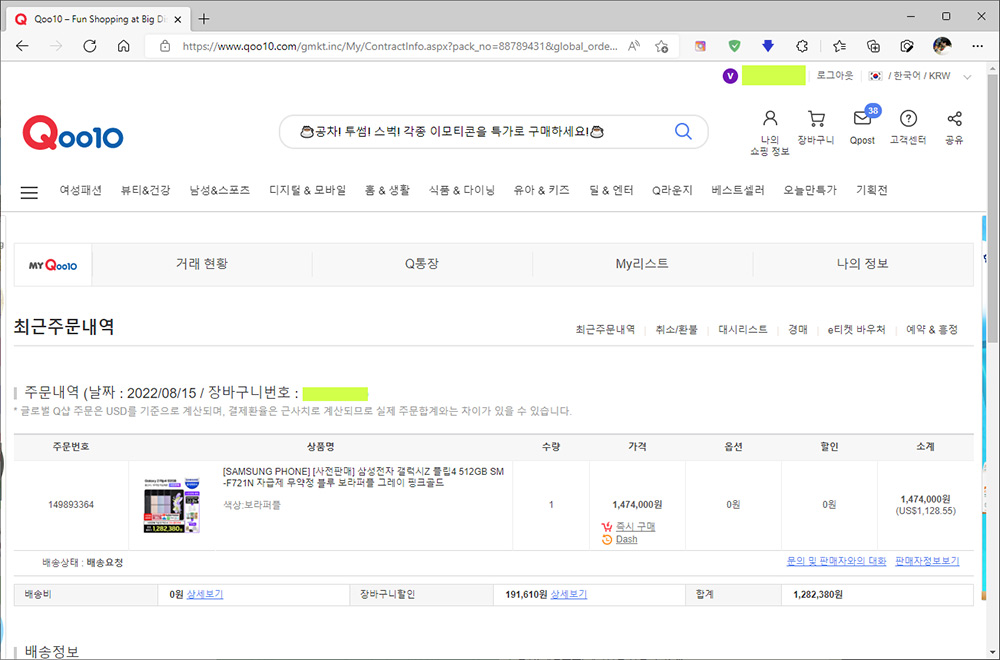Click the first pink-colored extension icon

click(x=700, y=46)
